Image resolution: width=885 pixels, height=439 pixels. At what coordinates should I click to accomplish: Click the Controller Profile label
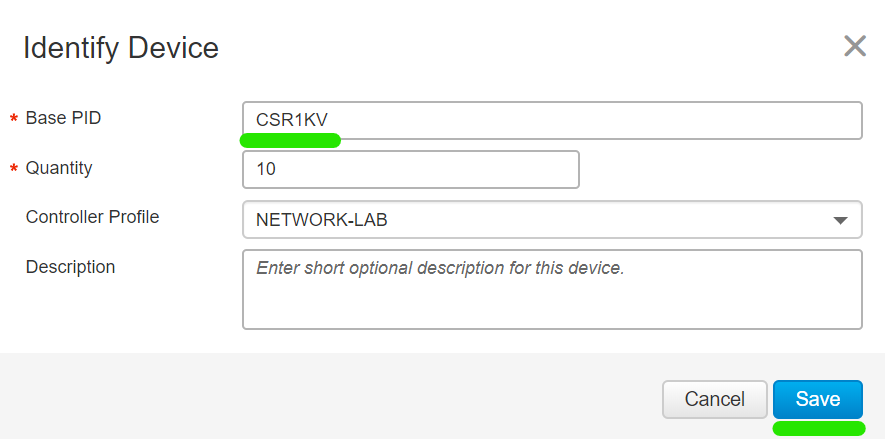pyautogui.click(x=93, y=217)
